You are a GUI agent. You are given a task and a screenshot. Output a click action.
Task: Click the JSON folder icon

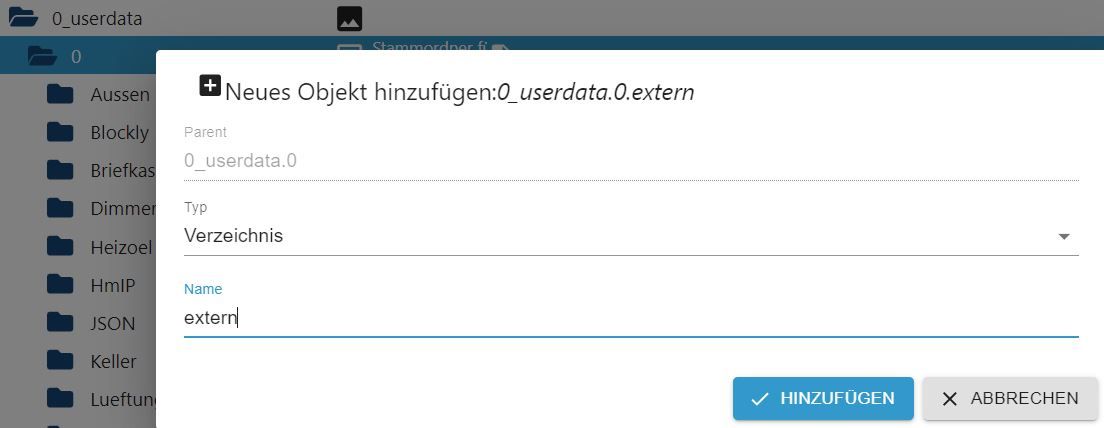(x=61, y=323)
